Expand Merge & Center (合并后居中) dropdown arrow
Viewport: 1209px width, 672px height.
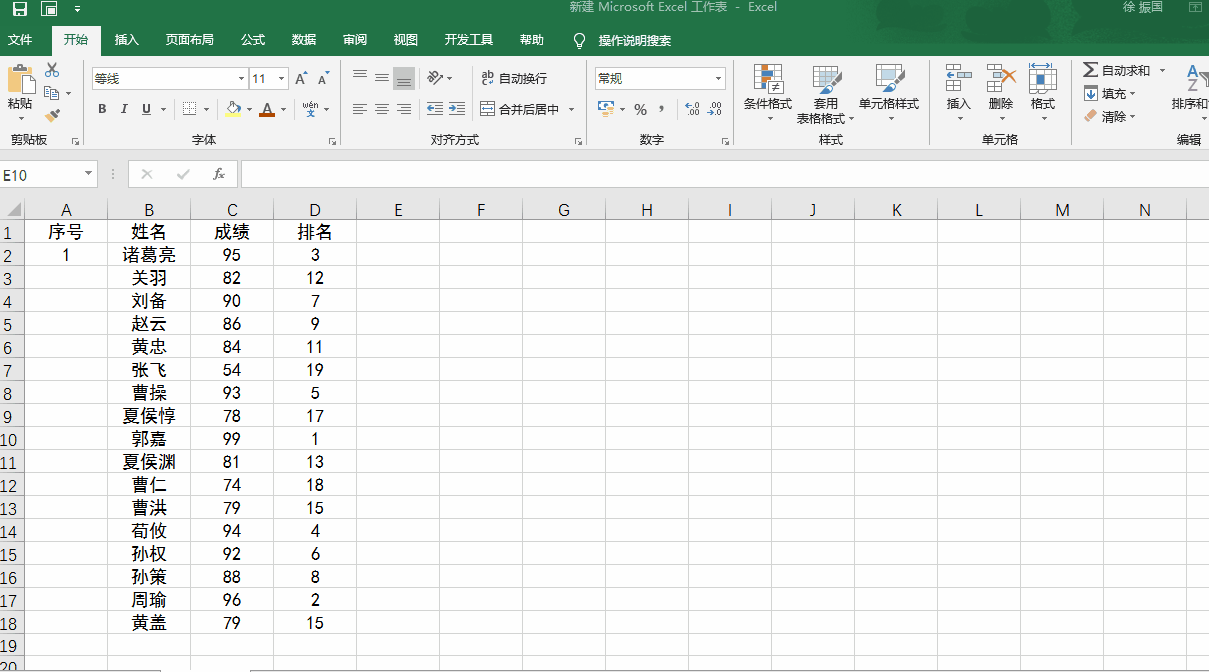tap(571, 110)
